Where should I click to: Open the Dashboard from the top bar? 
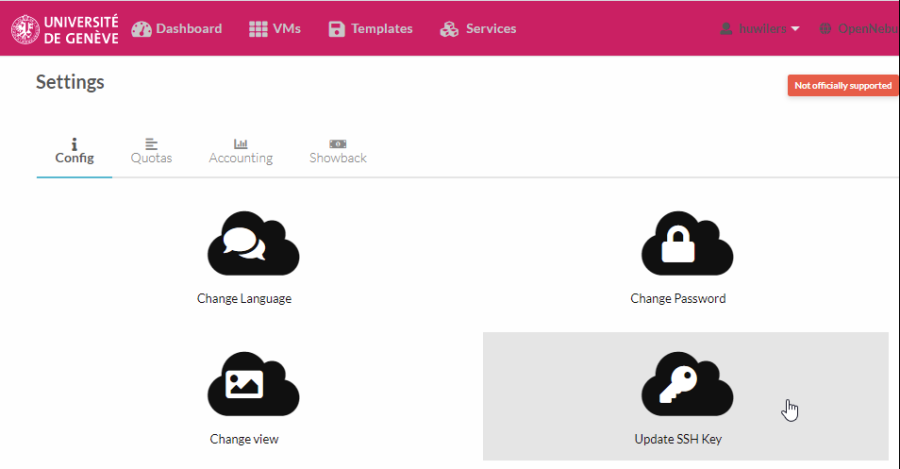[x=177, y=29]
